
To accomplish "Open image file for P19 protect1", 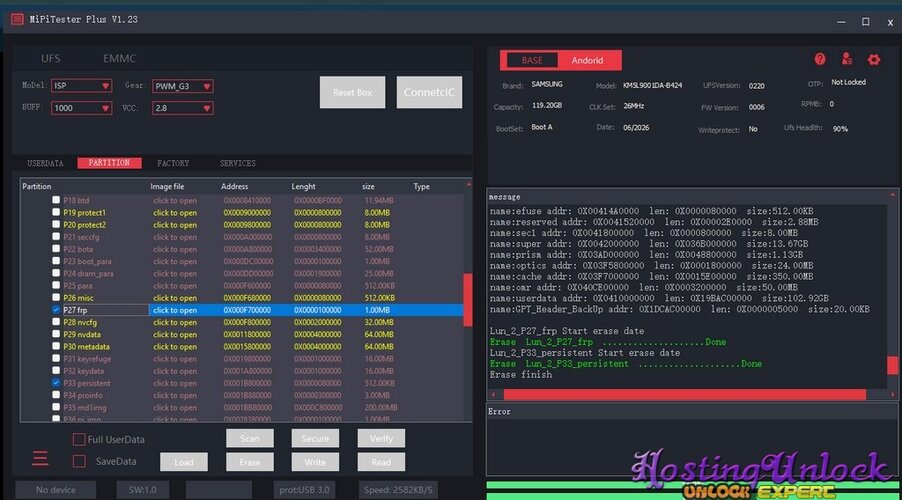I will [x=175, y=213].
